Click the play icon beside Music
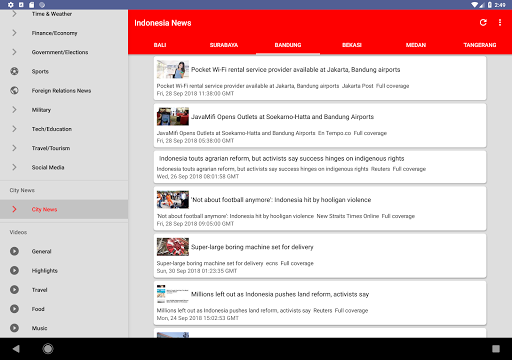512x360 pixels. click(x=14, y=328)
